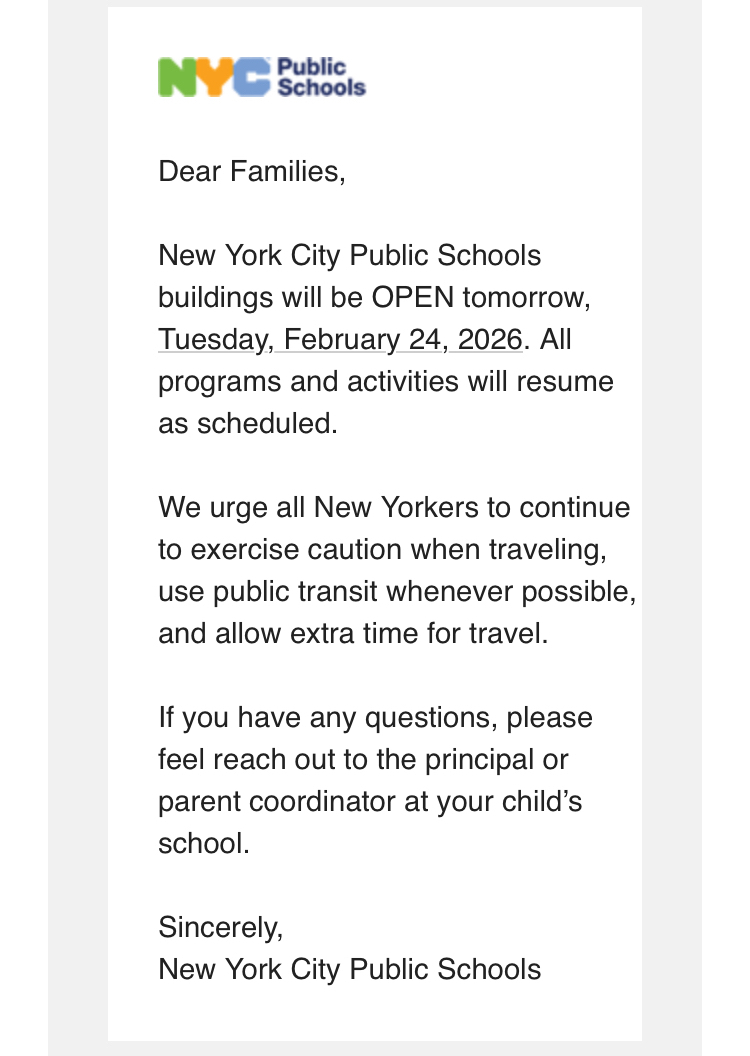
Task: Click the "Dear Families," greeting
Action: [x=251, y=171]
